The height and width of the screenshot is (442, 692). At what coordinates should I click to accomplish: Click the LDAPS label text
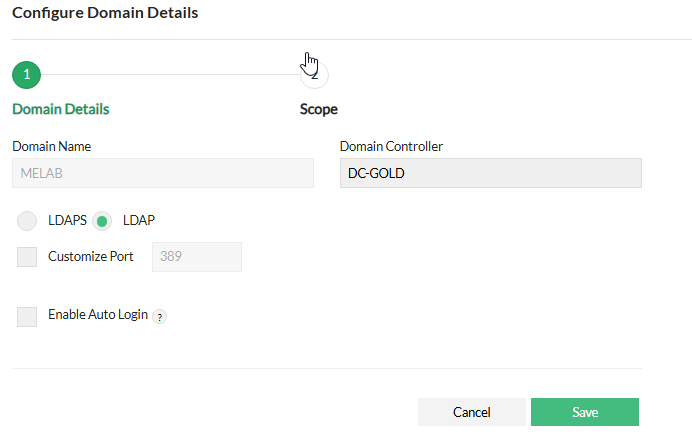[x=67, y=220]
